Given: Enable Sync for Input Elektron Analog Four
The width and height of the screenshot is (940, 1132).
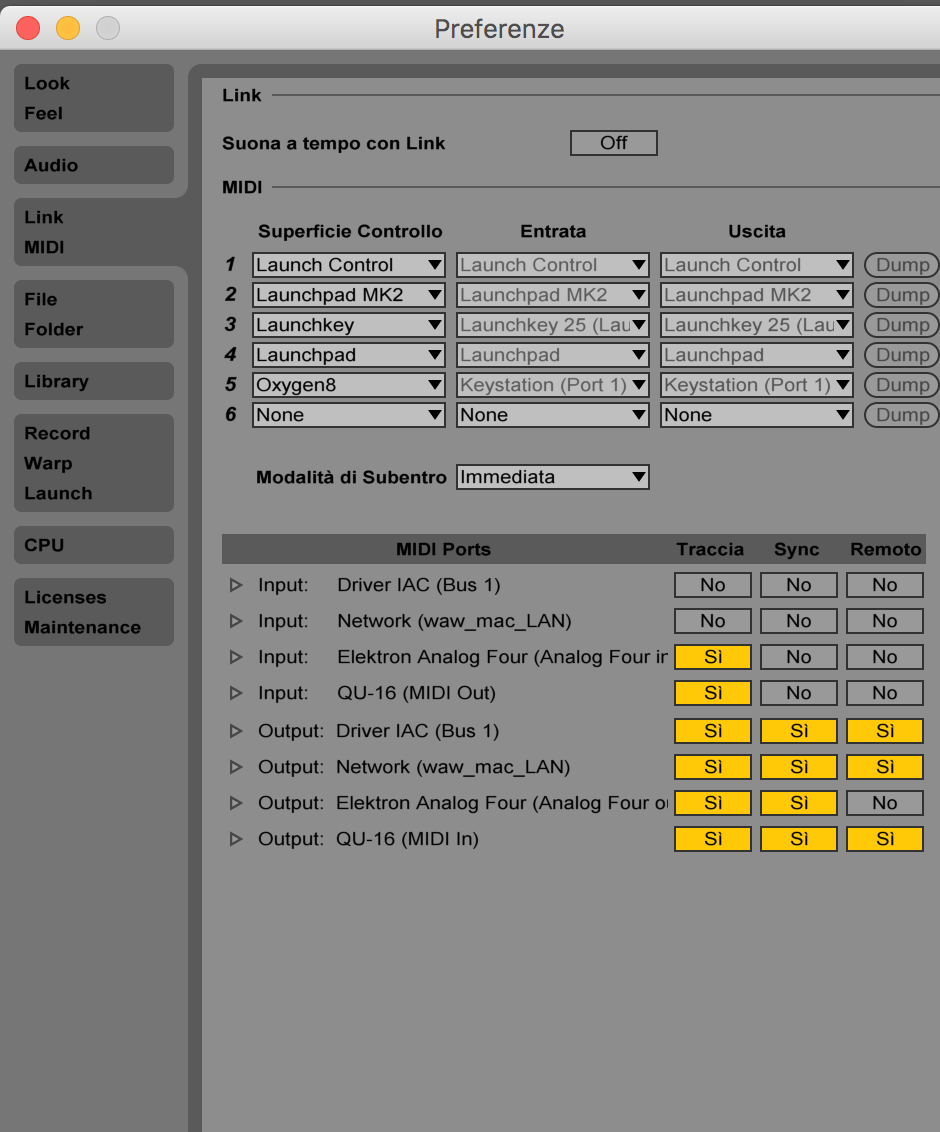Looking at the screenshot, I should [x=798, y=657].
